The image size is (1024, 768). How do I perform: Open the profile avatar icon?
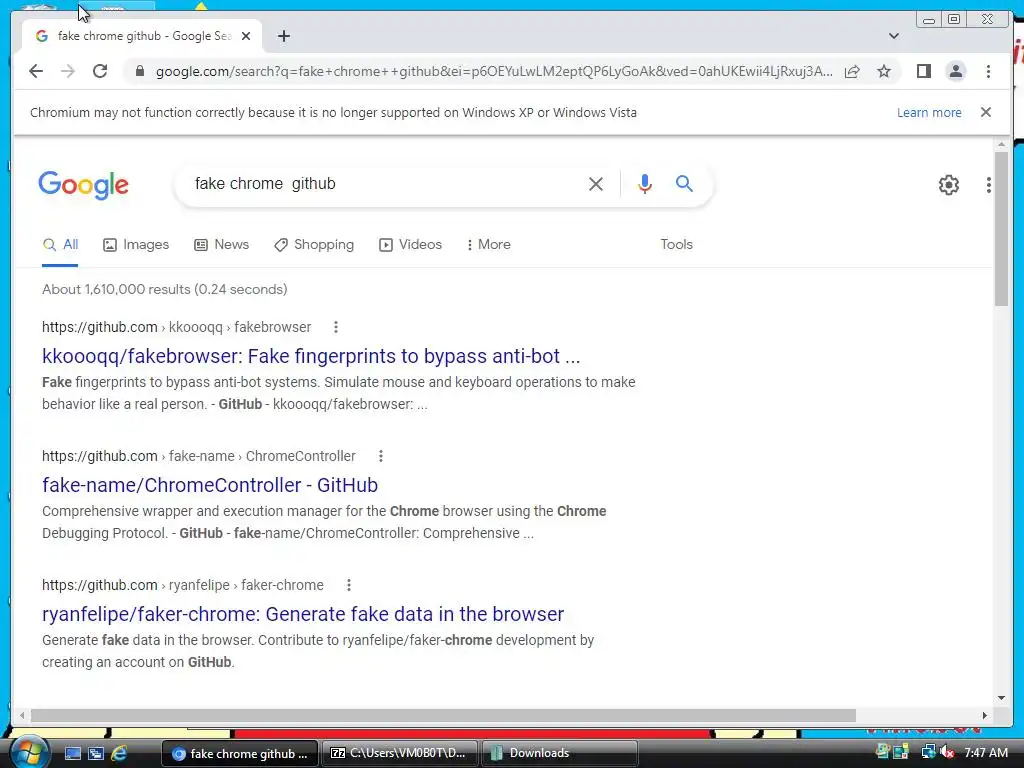956,71
